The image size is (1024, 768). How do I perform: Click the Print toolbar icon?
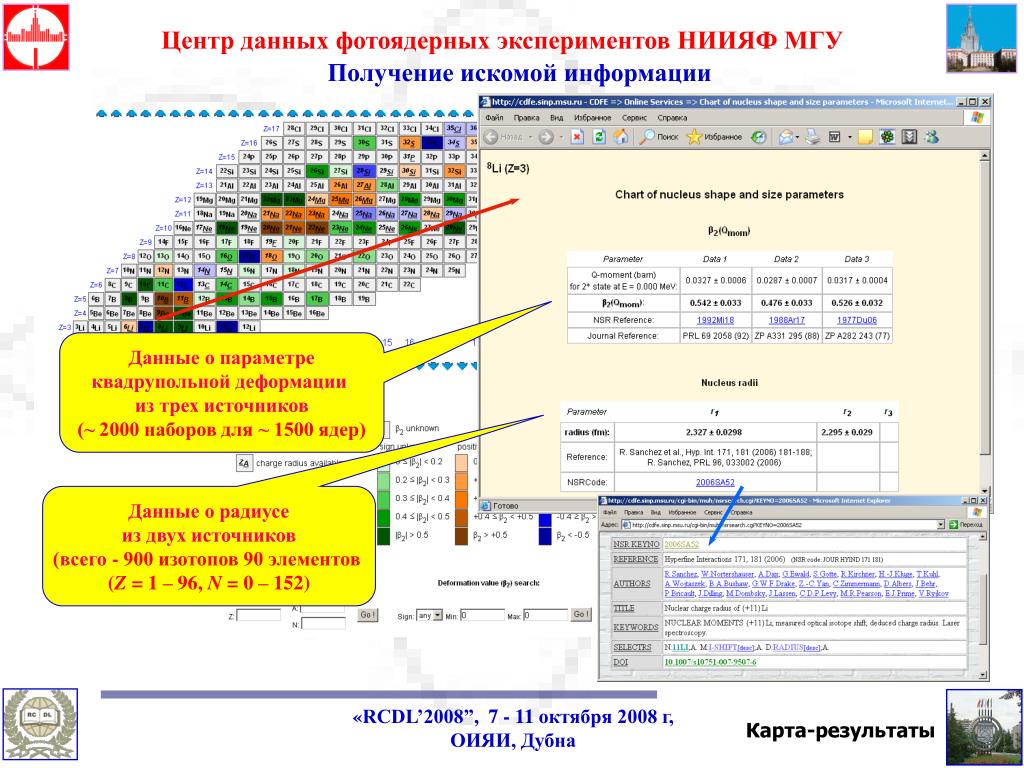(x=812, y=137)
